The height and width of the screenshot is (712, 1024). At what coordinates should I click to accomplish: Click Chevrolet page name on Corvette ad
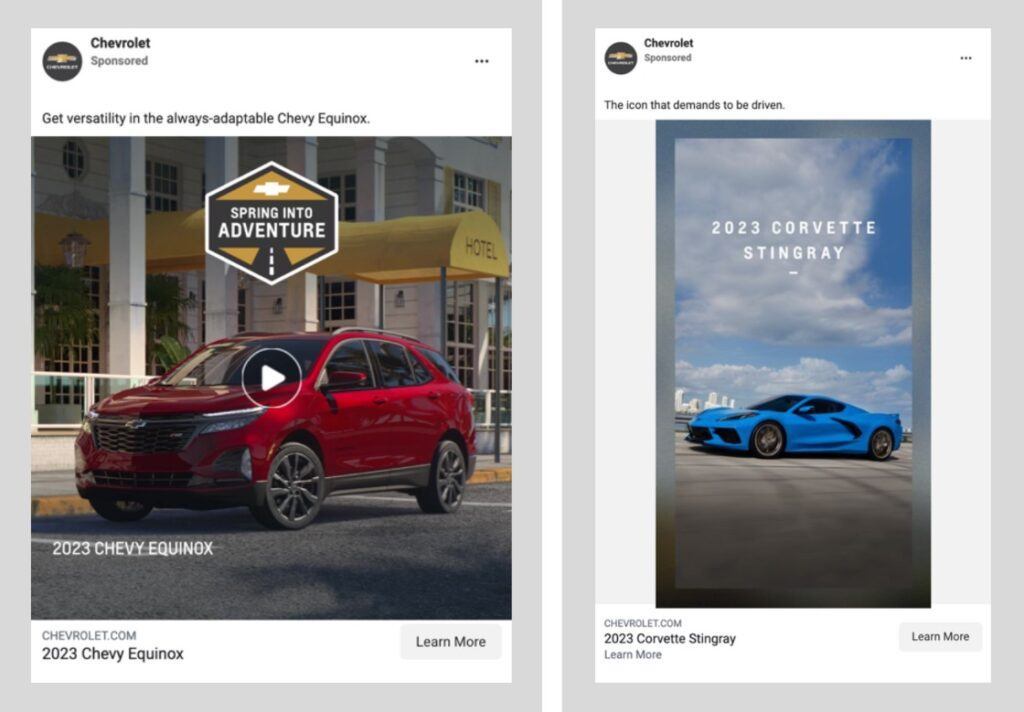(668, 43)
